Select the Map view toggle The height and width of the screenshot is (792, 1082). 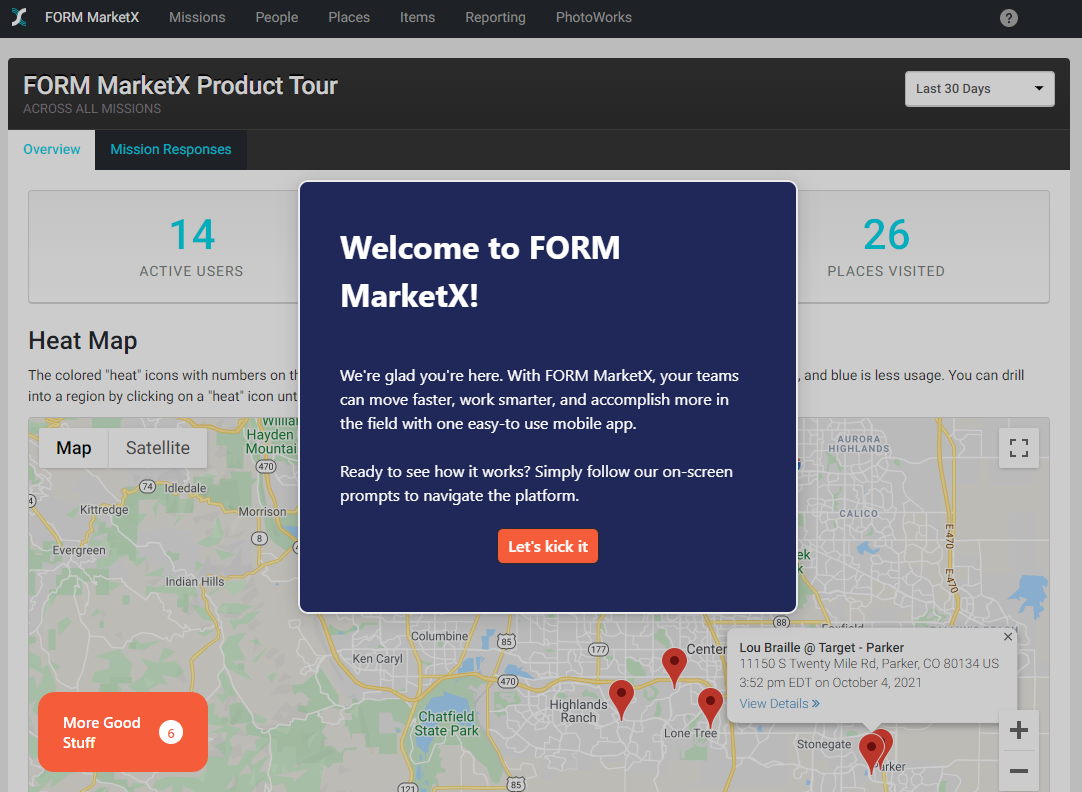pyautogui.click(x=74, y=448)
